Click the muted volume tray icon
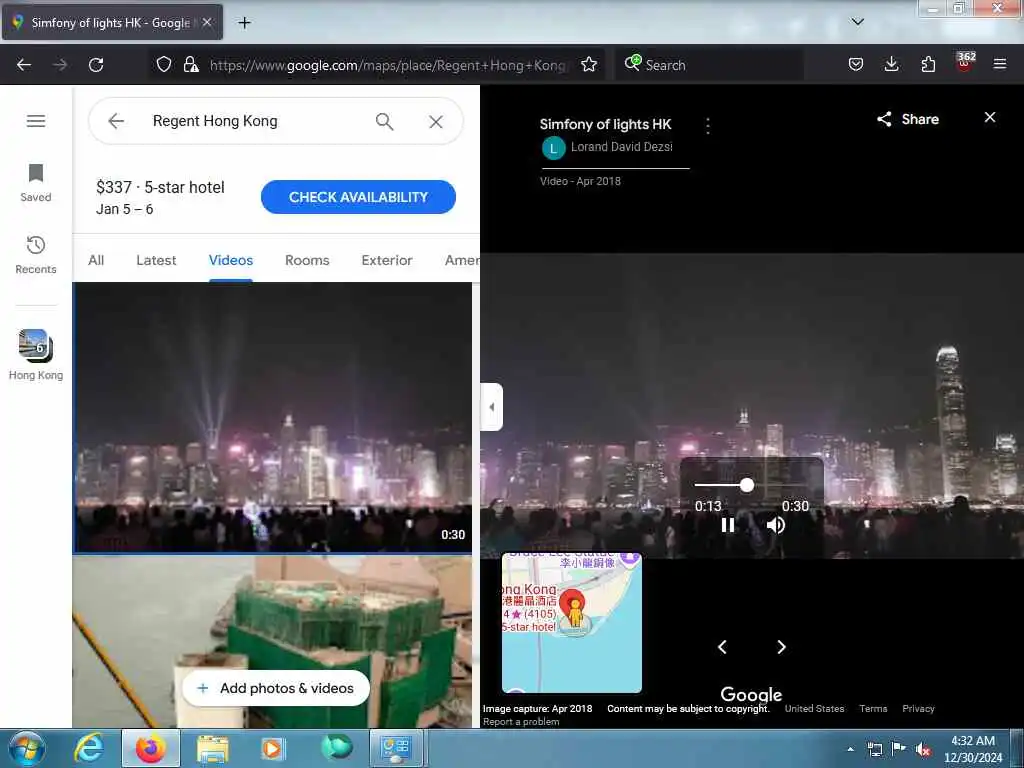 click(923, 749)
